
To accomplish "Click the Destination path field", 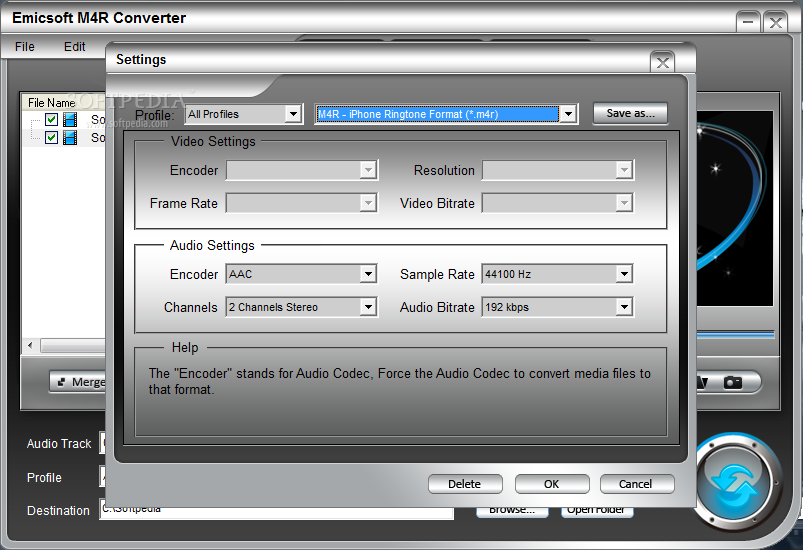I will click(277, 513).
